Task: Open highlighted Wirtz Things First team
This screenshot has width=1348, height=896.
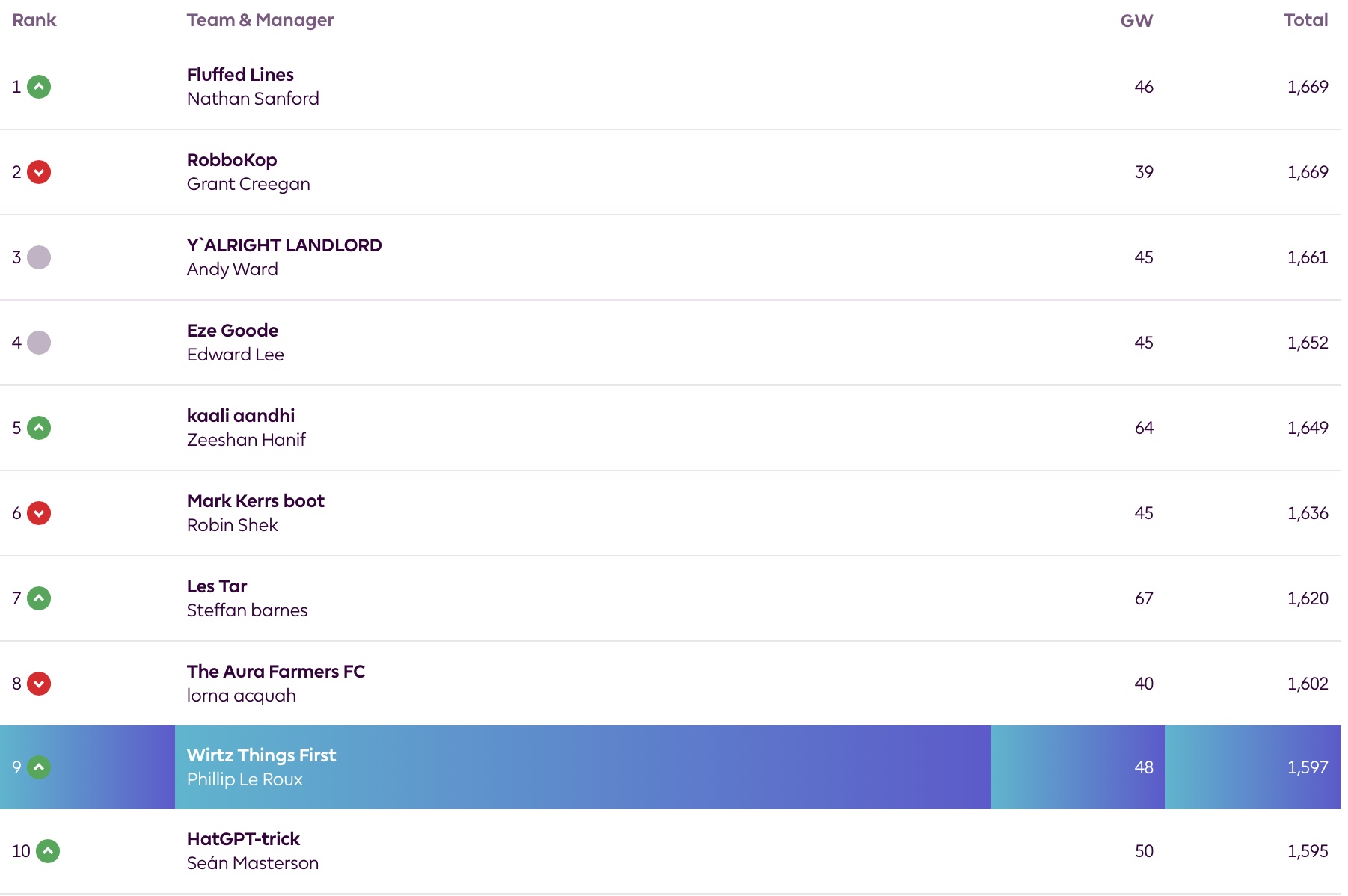Action: 261,755
